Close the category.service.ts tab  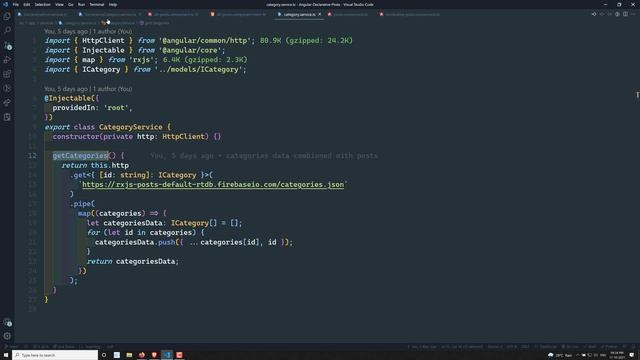point(320,14)
